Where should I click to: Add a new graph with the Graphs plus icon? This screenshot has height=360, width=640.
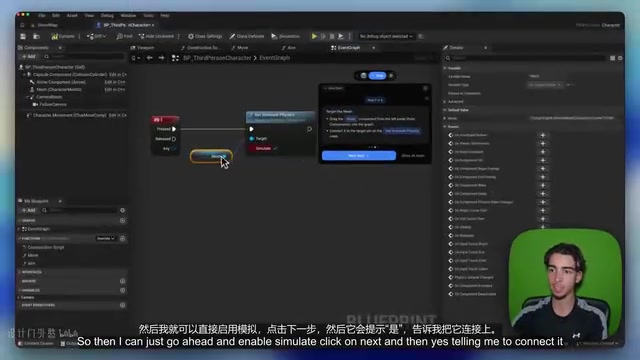coord(122,220)
